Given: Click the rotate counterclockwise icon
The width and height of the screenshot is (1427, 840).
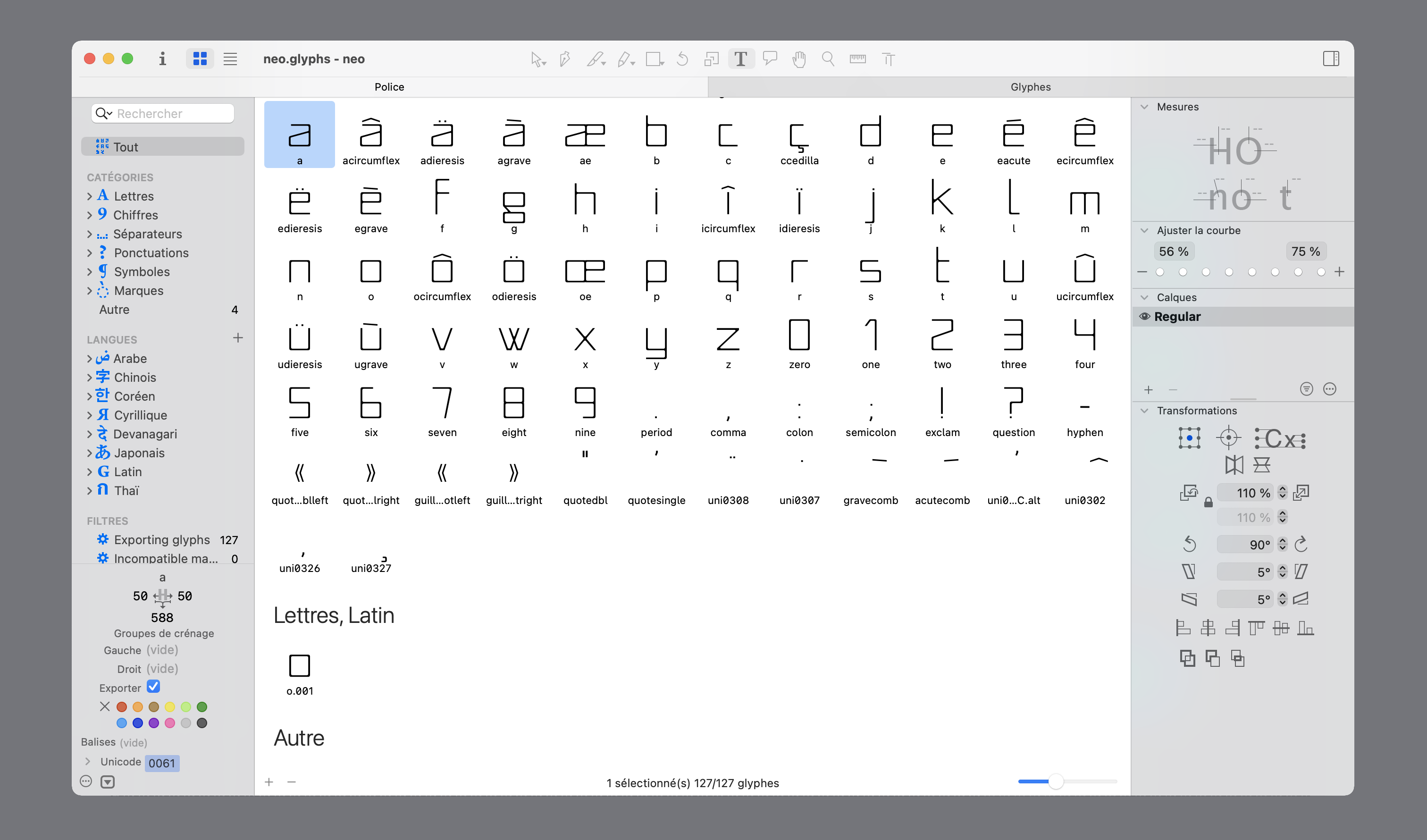Looking at the screenshot, I should tap(1189, 544).
